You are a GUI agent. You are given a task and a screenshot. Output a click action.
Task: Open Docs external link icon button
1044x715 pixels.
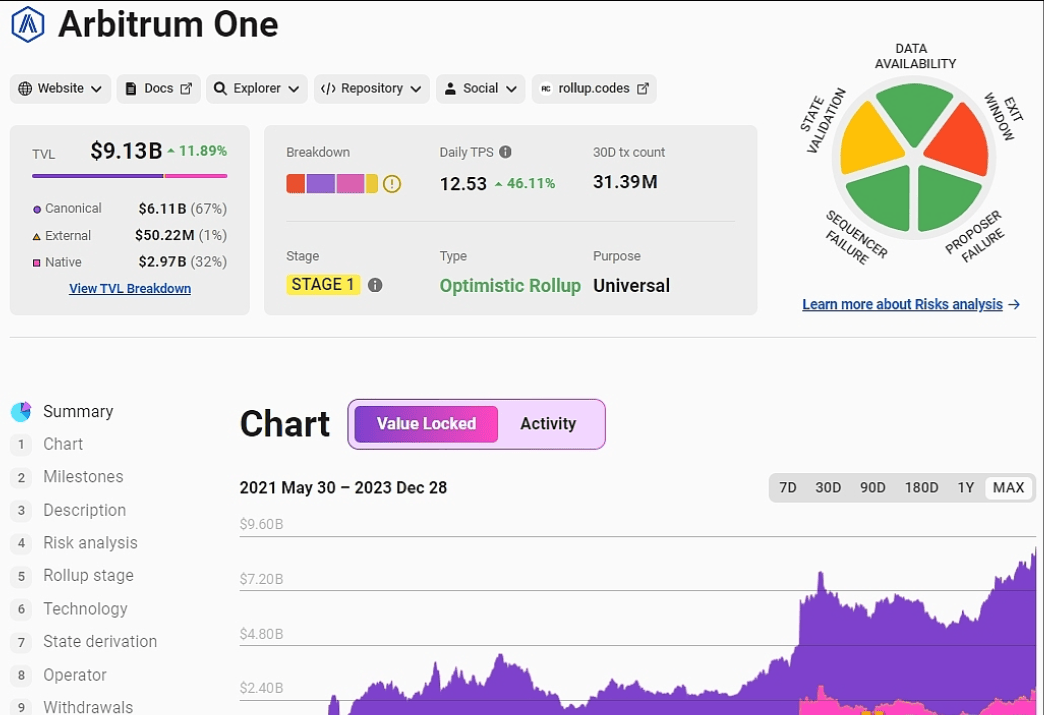[x=158, y=88]
